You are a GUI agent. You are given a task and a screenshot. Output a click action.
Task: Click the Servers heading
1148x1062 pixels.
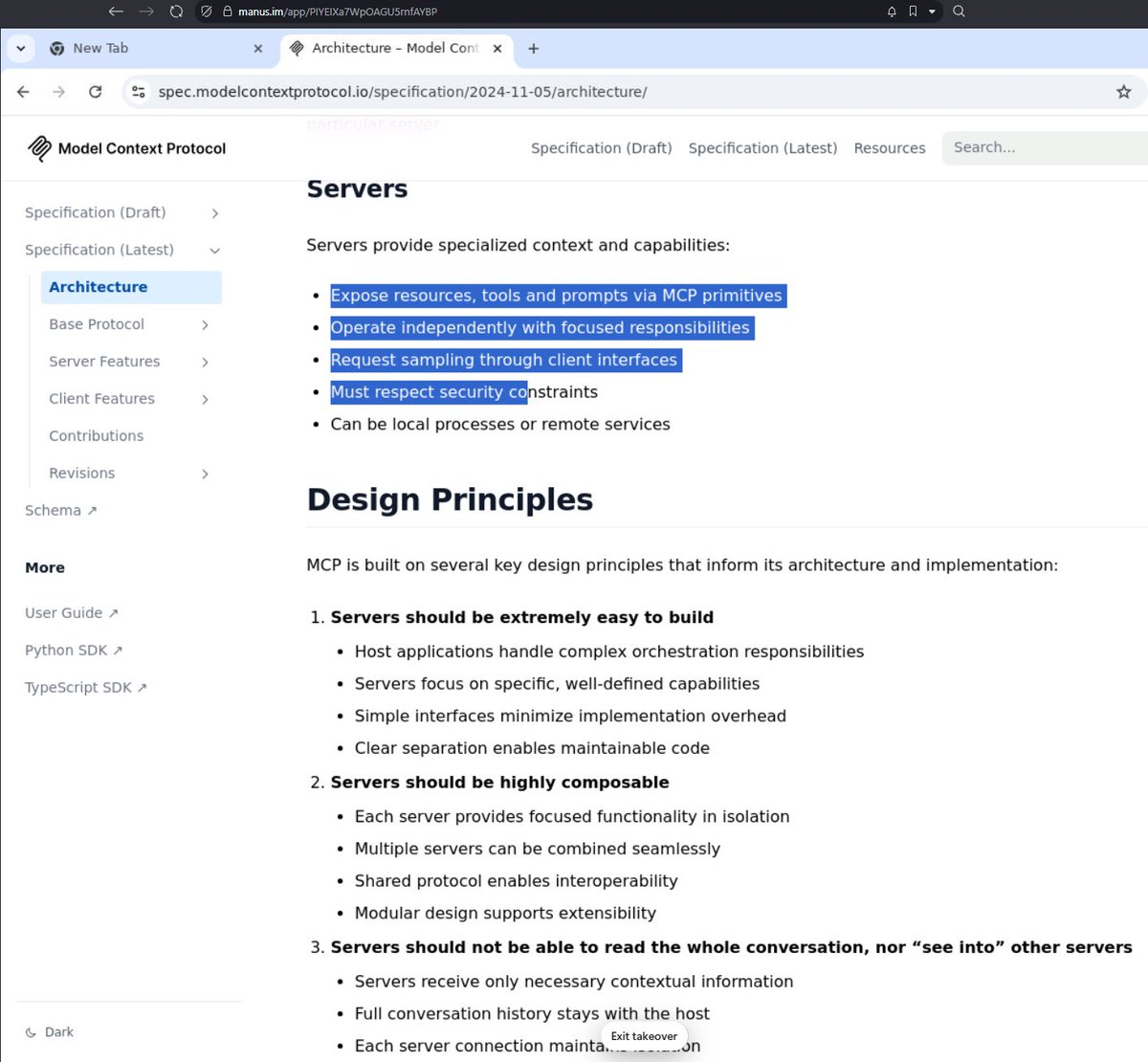click(357, 189)
